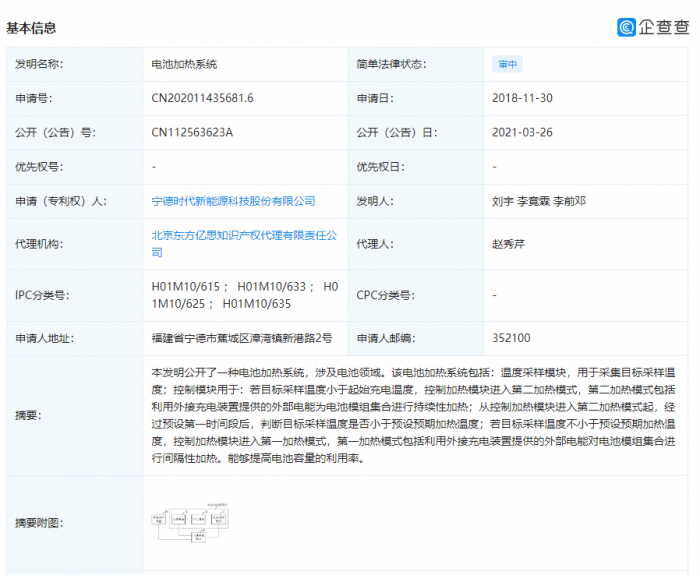This screenshot has height=575, width=700.
Task: Click IPC code H01M10/635
Action: [256, 303]
